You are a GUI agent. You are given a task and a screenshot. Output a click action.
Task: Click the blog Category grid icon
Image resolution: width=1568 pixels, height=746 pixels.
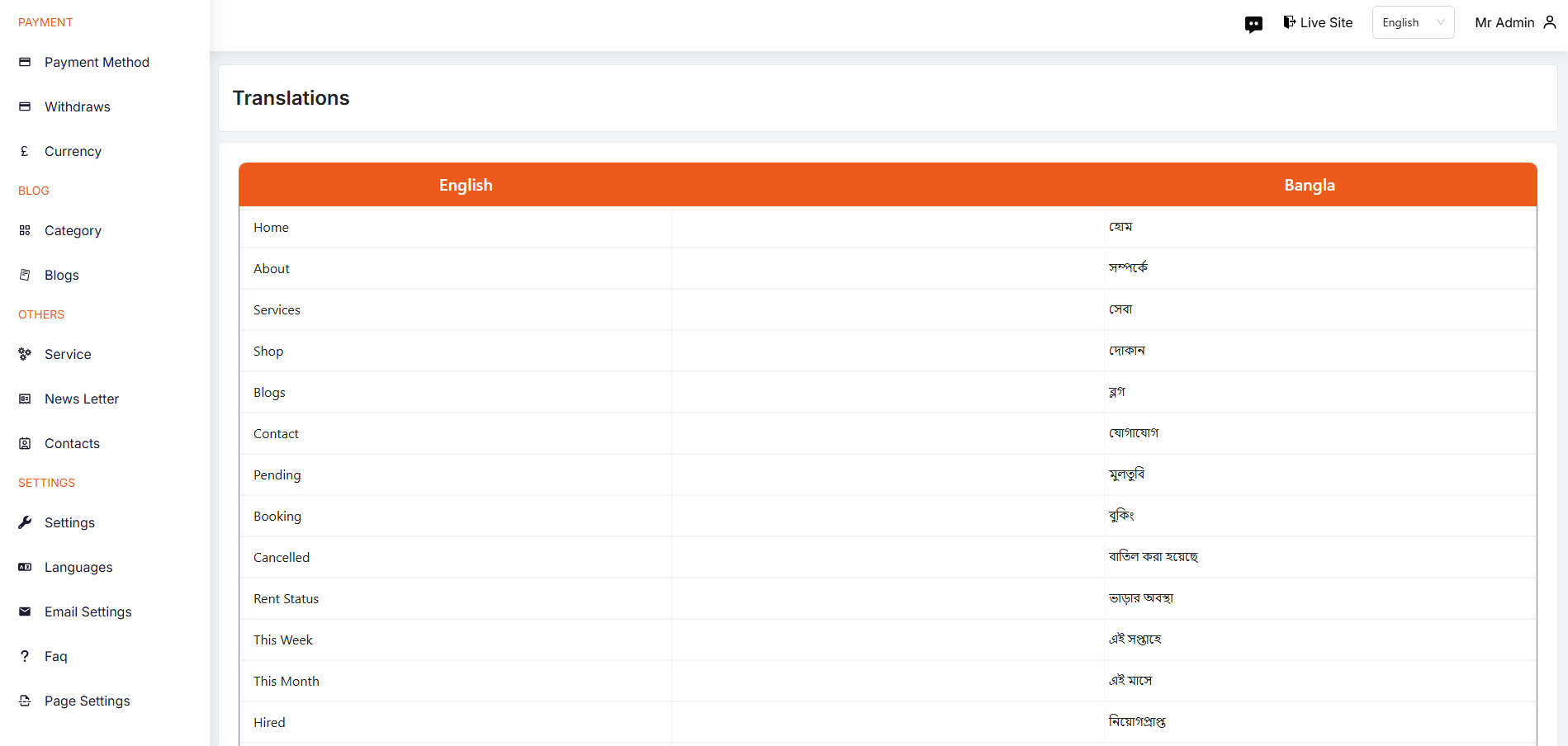point(25,230)
